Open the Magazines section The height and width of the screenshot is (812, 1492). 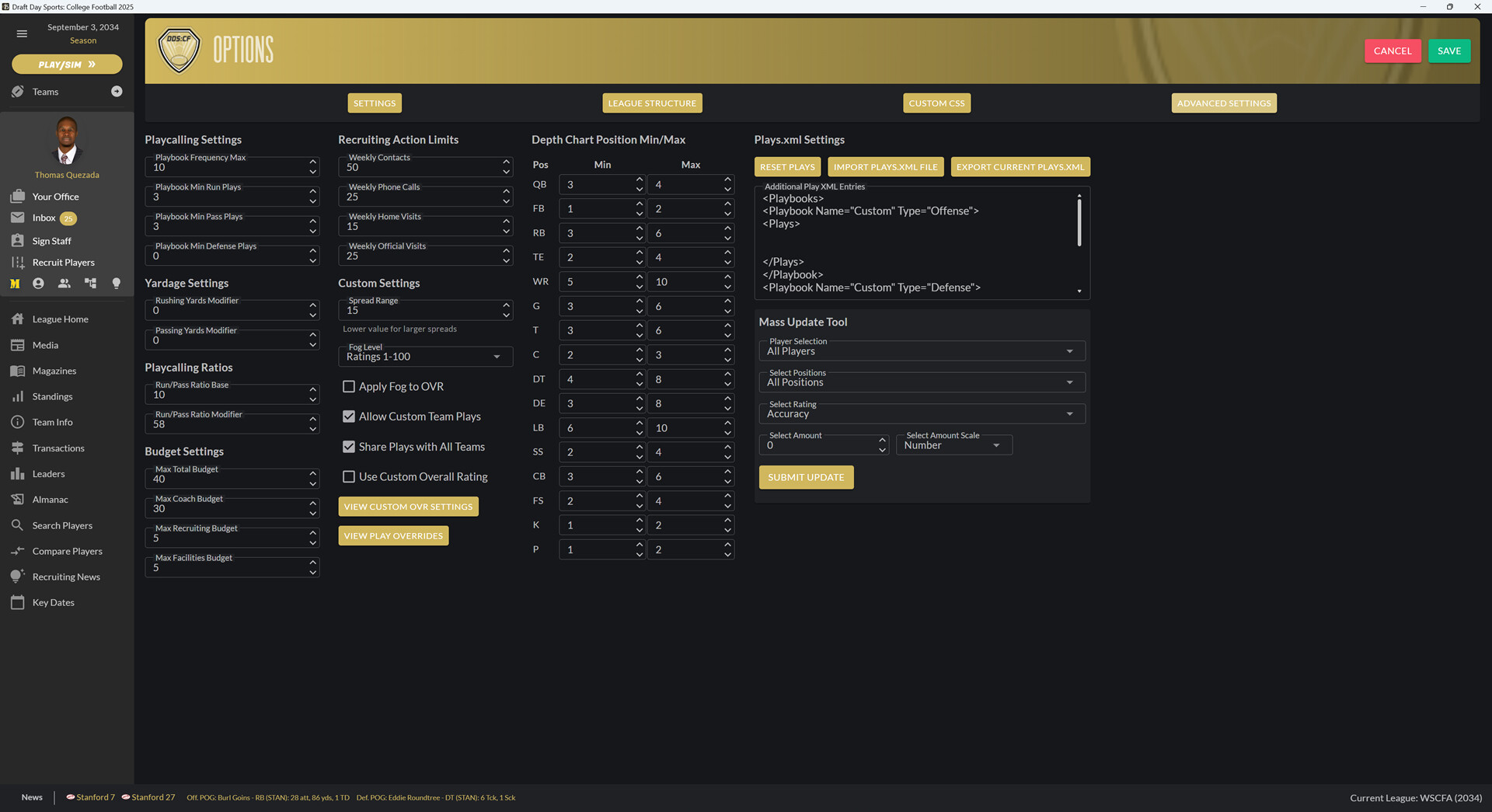54,371
